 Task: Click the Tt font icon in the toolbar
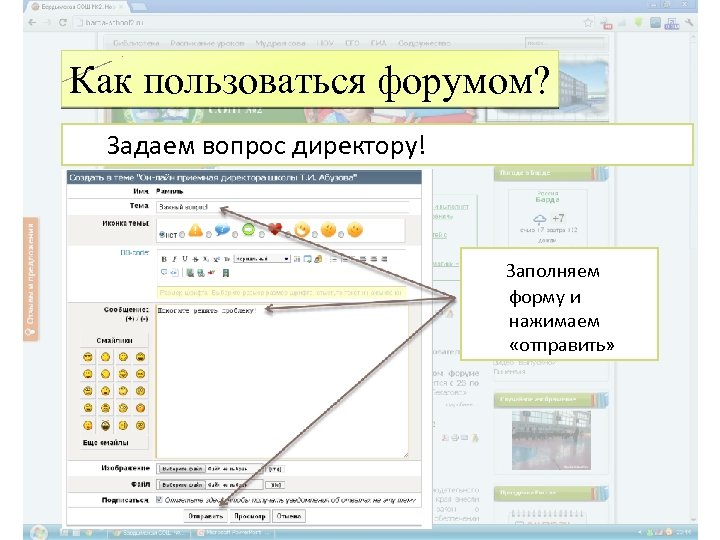226,259
